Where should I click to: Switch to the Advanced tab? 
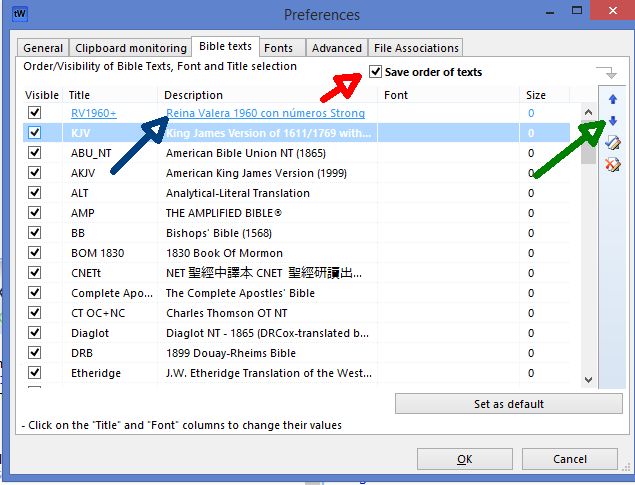[x=337, y=48]
